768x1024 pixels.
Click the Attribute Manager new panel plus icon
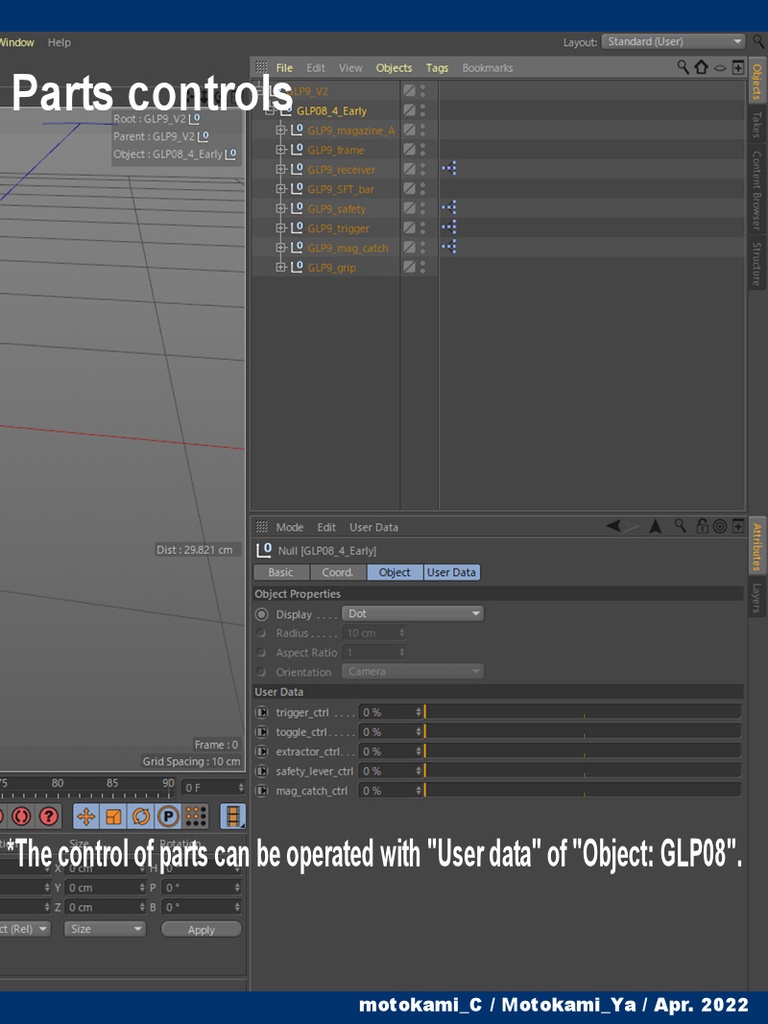click(x=738, y=526)
